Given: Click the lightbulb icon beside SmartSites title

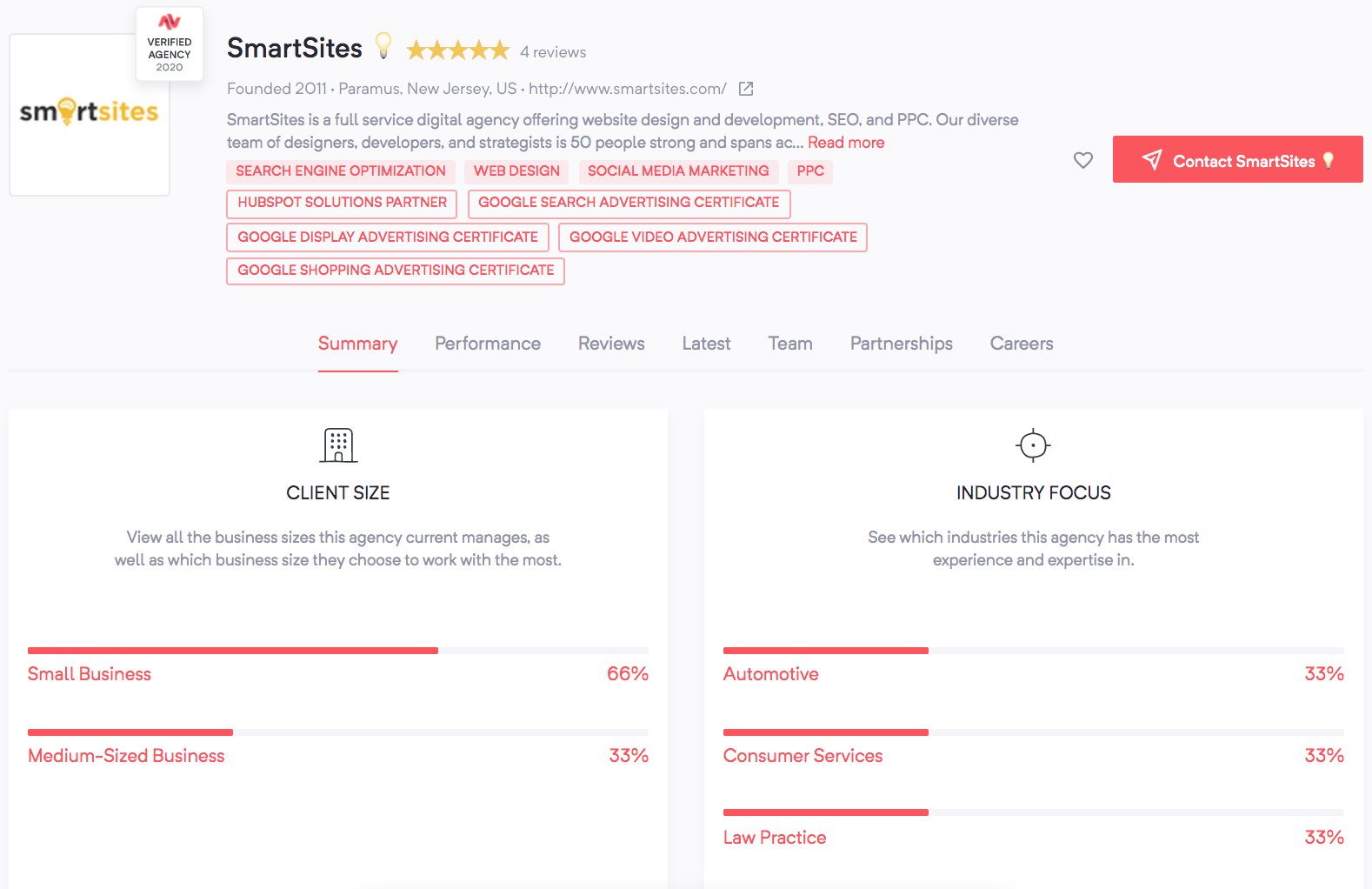Looking at the screenshot, I should tap(383, 45).
